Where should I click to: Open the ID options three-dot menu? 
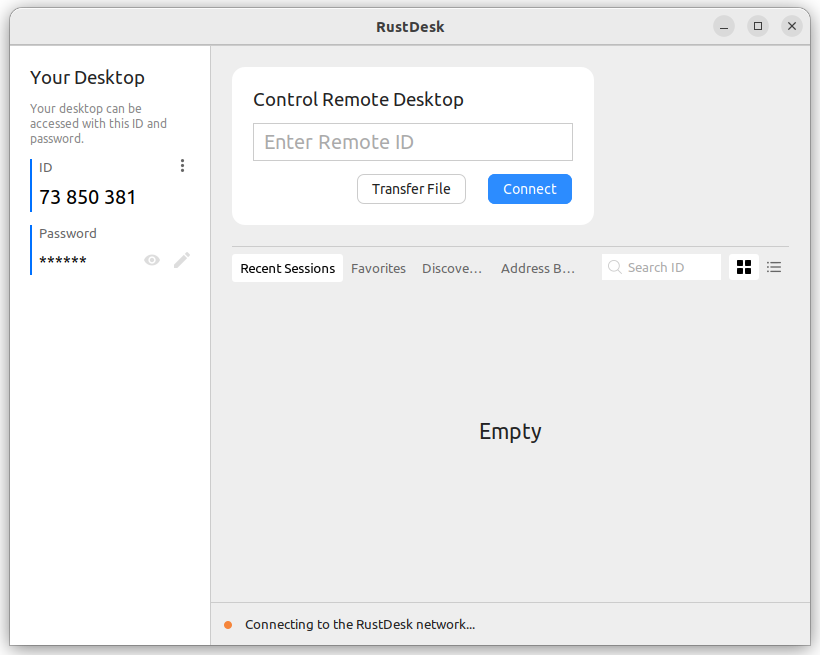point(182,166)
